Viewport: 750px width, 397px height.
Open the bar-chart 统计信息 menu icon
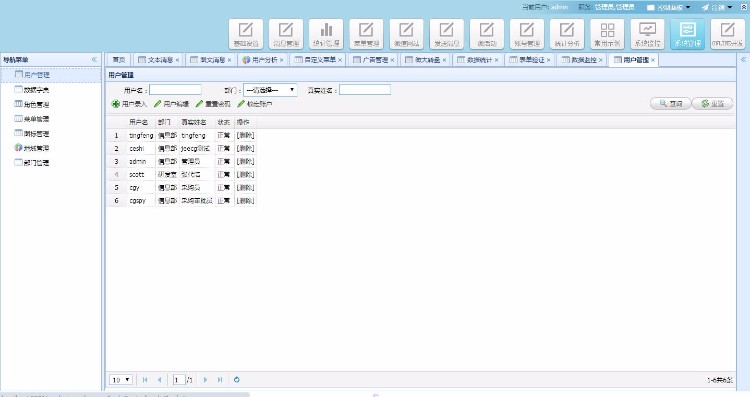326,33
